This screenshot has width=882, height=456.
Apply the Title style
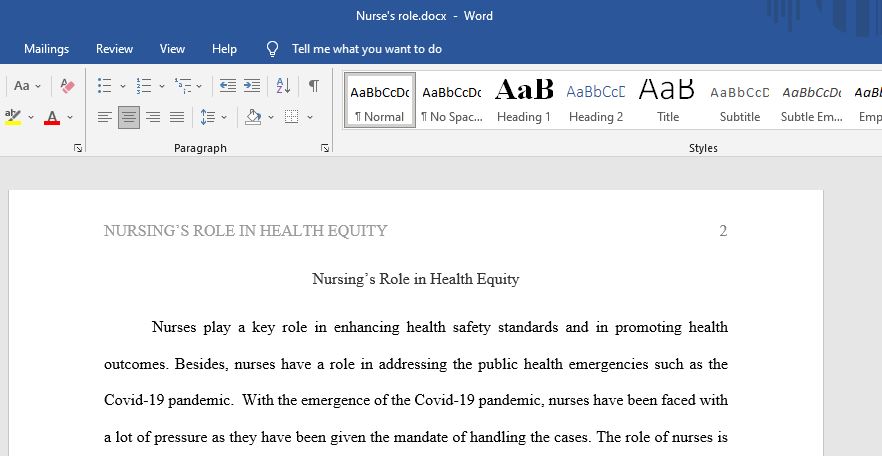(x=668, y=100)
